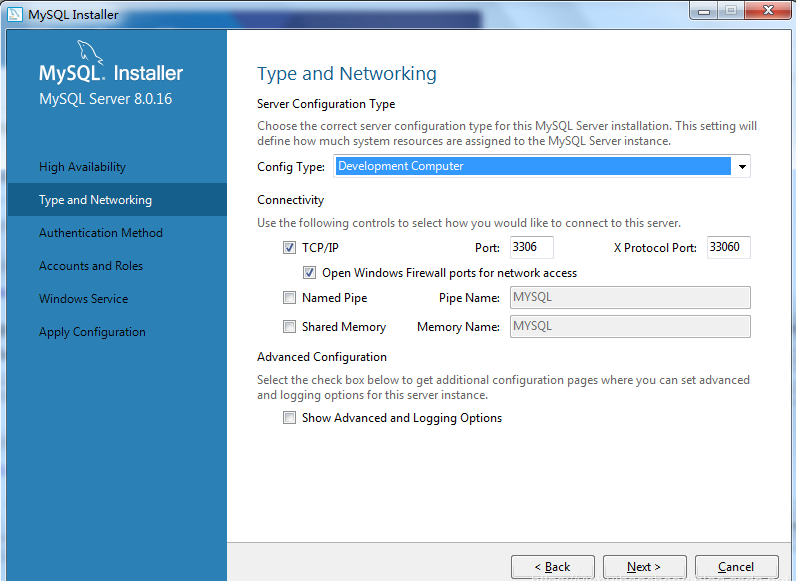This screenshot has height=581, width=796.
Task: Close the MySQL Installer window
Action: click(768, 10)
